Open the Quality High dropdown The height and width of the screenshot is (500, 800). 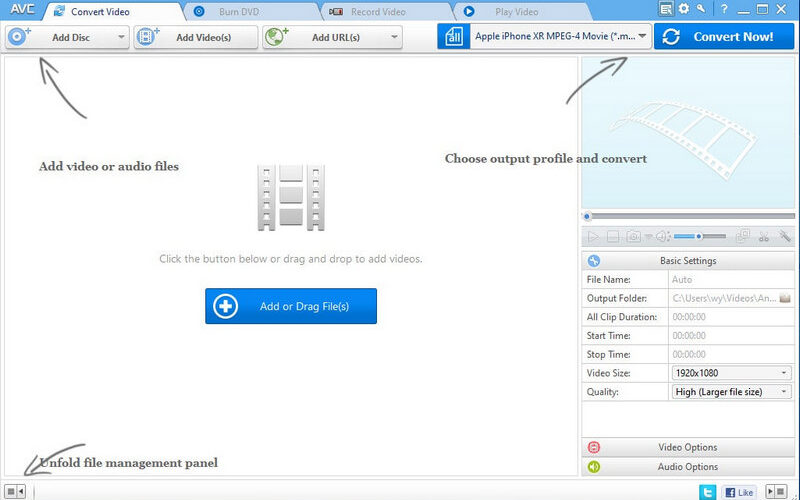pyautogui.click(x=732, y=392)
